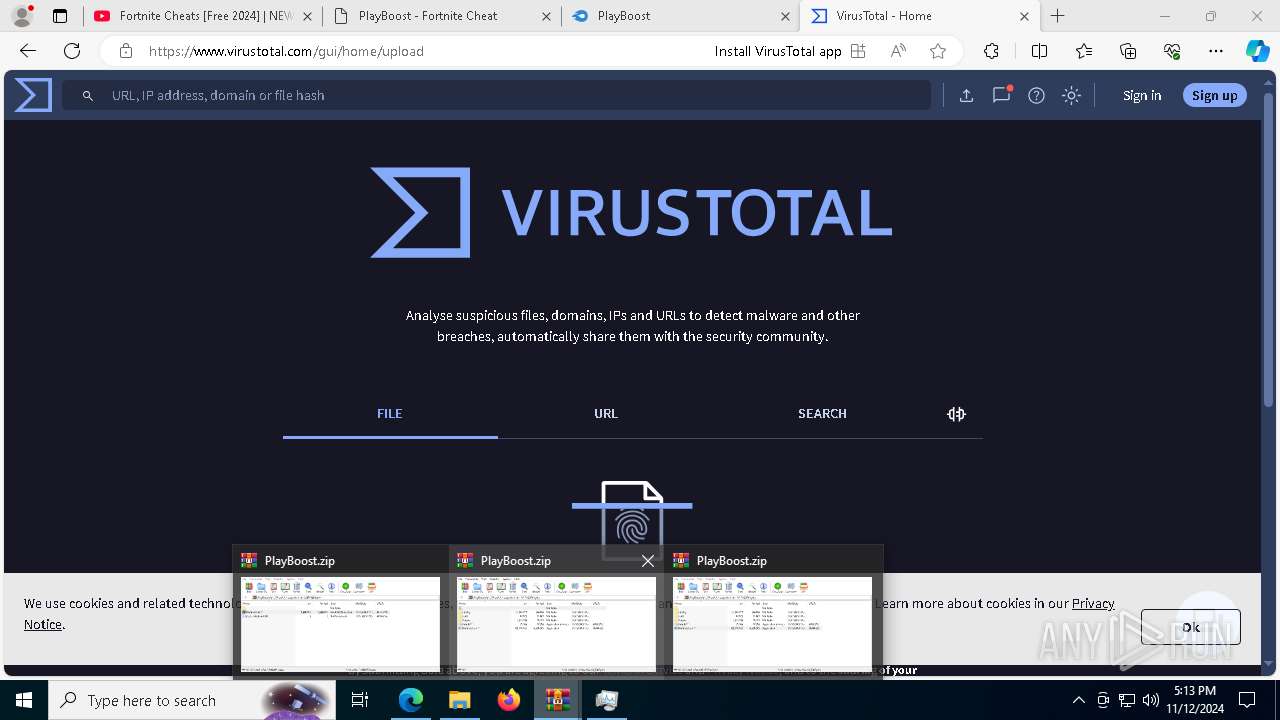1280x720 pixels.
Task: Switch to Fortnite Cheats YouTube tab
Action: [x=205, y=16]
